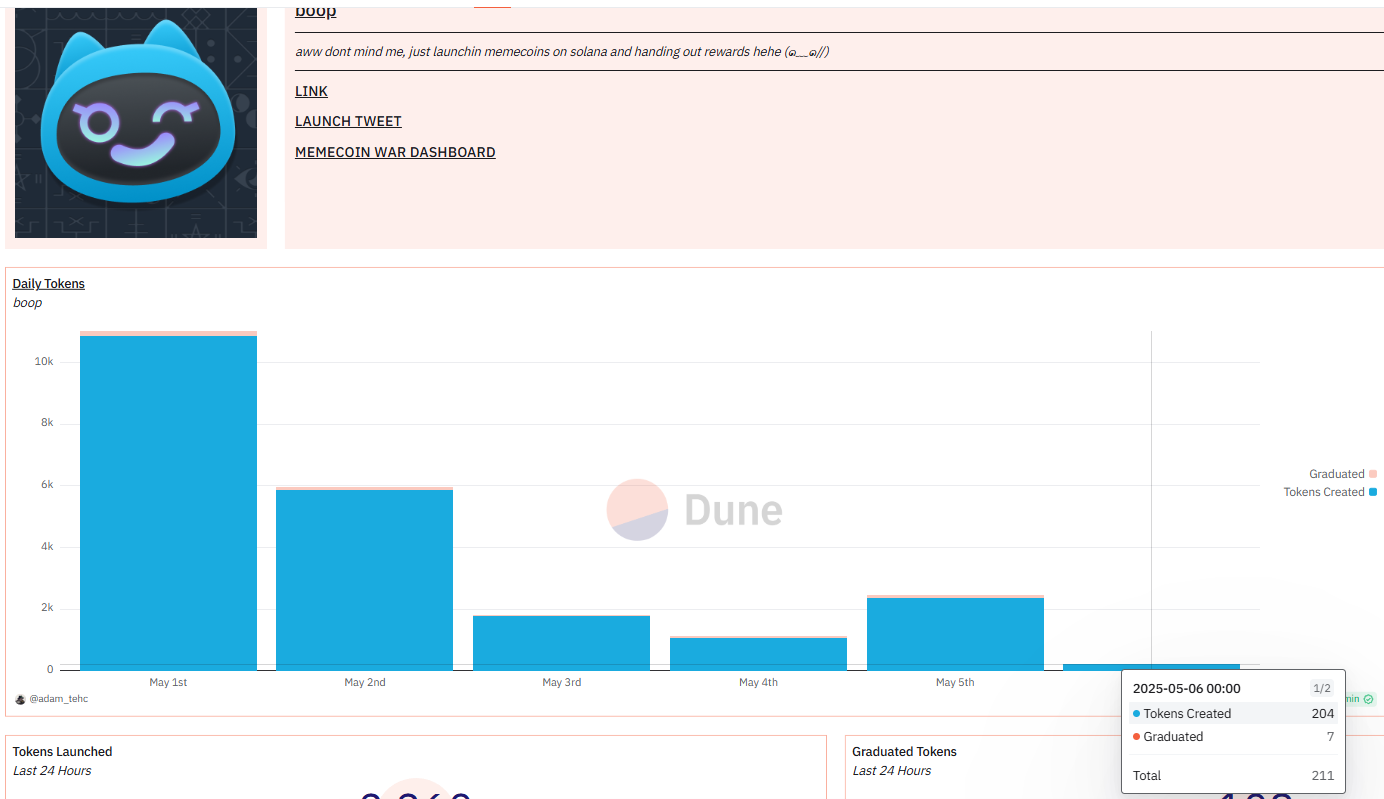Click the 1/2 tooltip page indicator
The image size is (1384, 799).
click(1321, 688)
